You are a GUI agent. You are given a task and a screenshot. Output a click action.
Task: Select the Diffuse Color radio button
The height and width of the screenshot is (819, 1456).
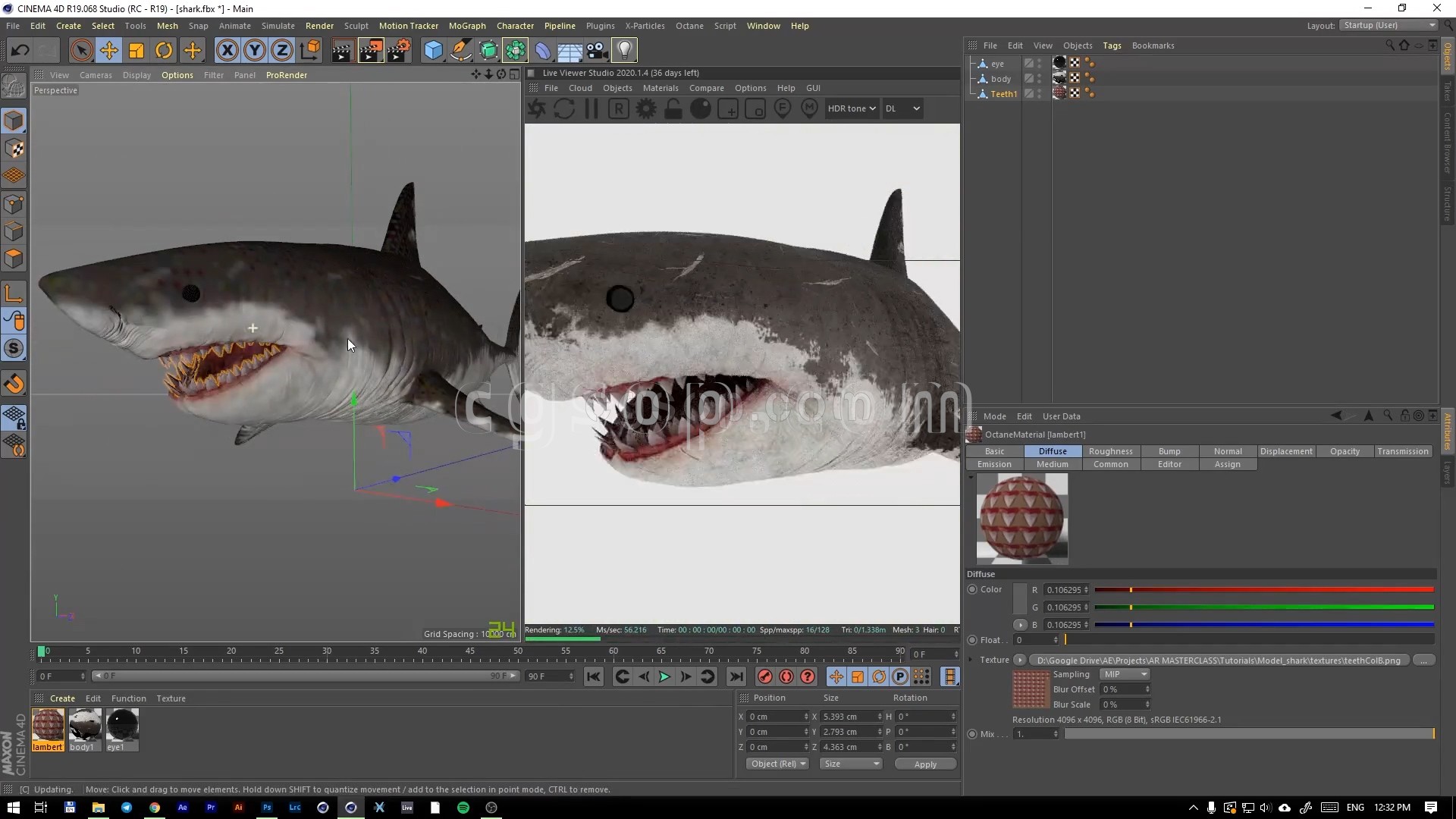[x=972, y=589]
